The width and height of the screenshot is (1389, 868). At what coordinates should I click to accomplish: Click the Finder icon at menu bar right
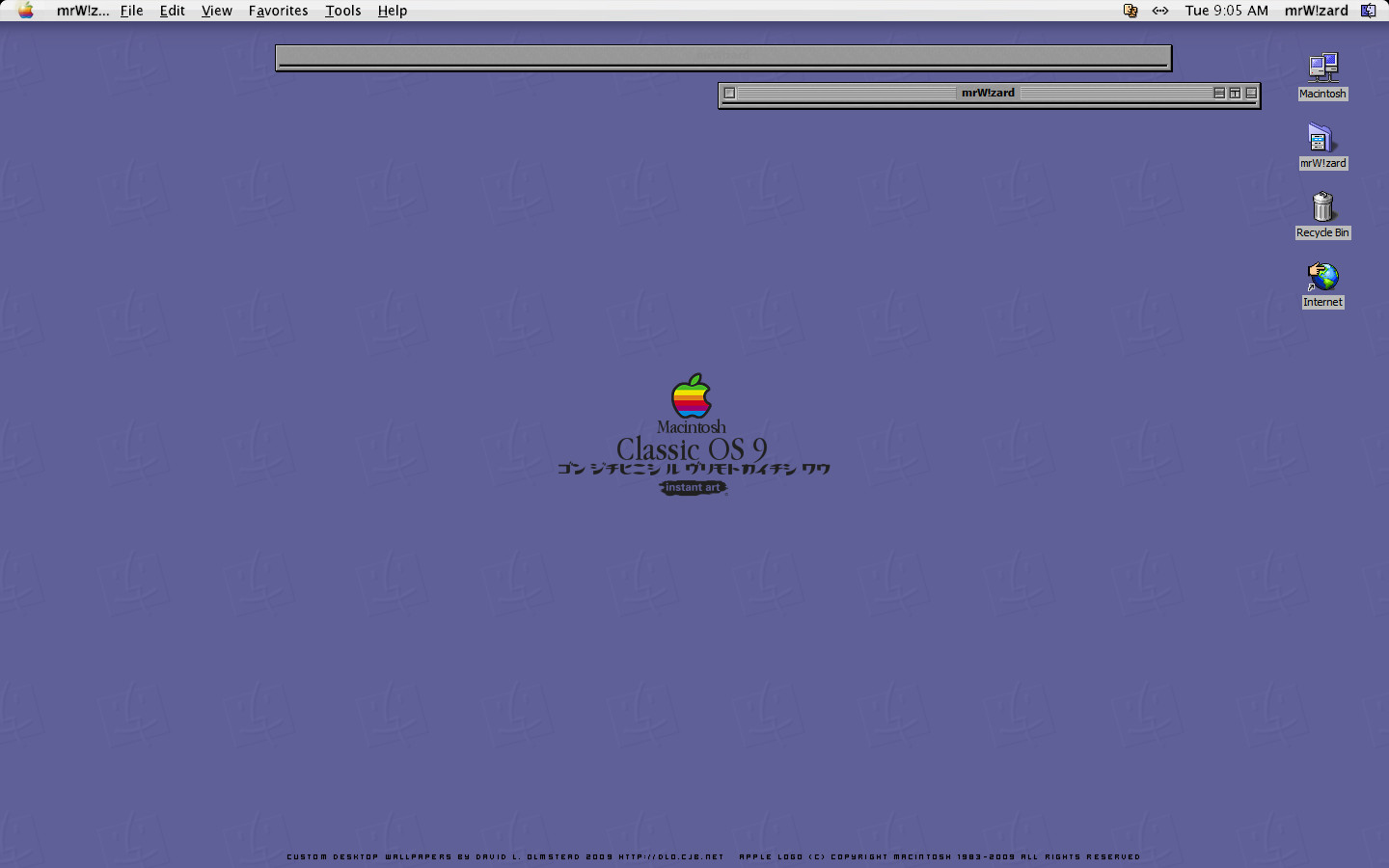(x=1368, y=11)
